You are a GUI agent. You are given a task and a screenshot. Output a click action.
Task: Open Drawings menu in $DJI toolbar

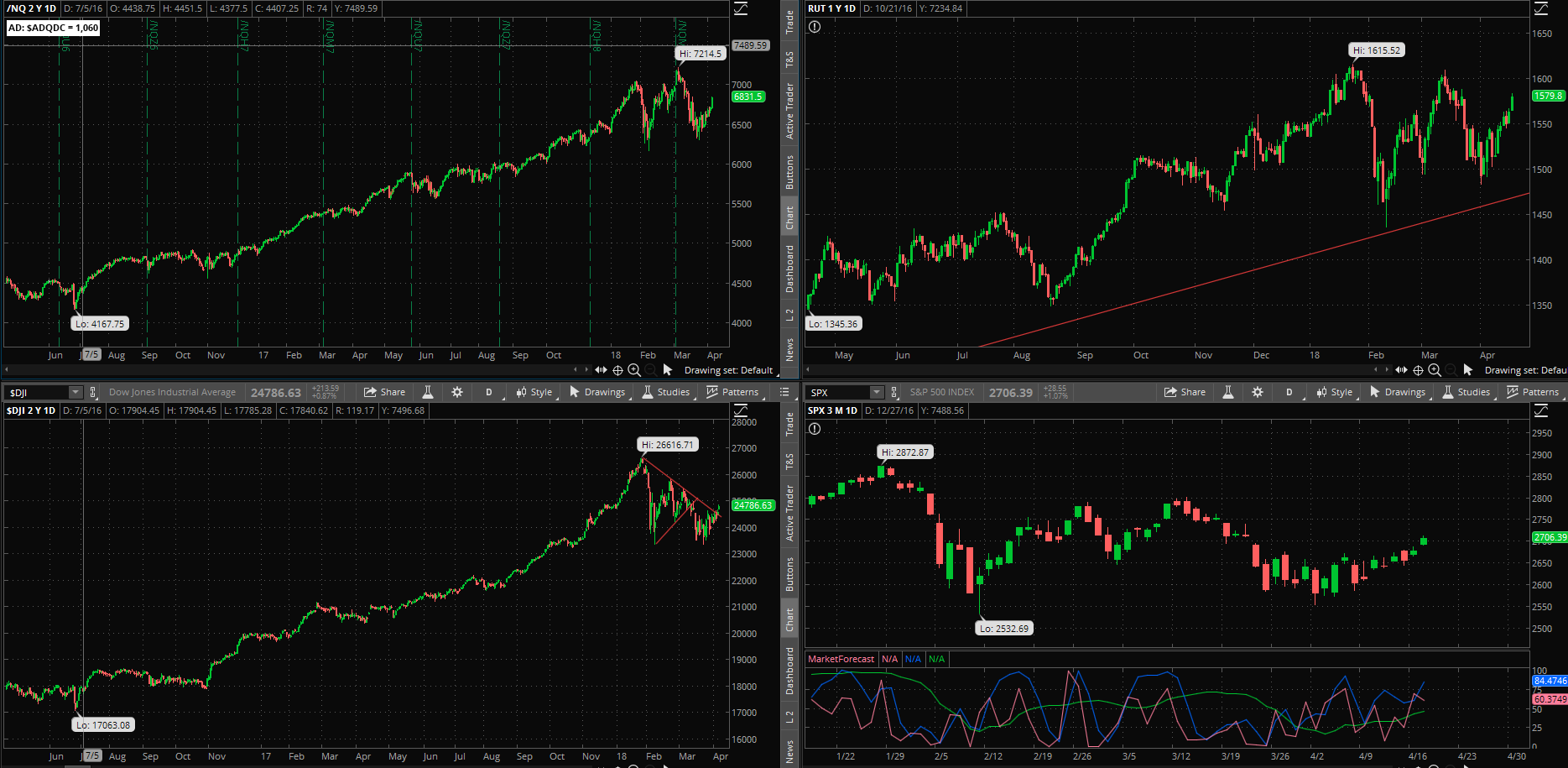tap(597, 392)
